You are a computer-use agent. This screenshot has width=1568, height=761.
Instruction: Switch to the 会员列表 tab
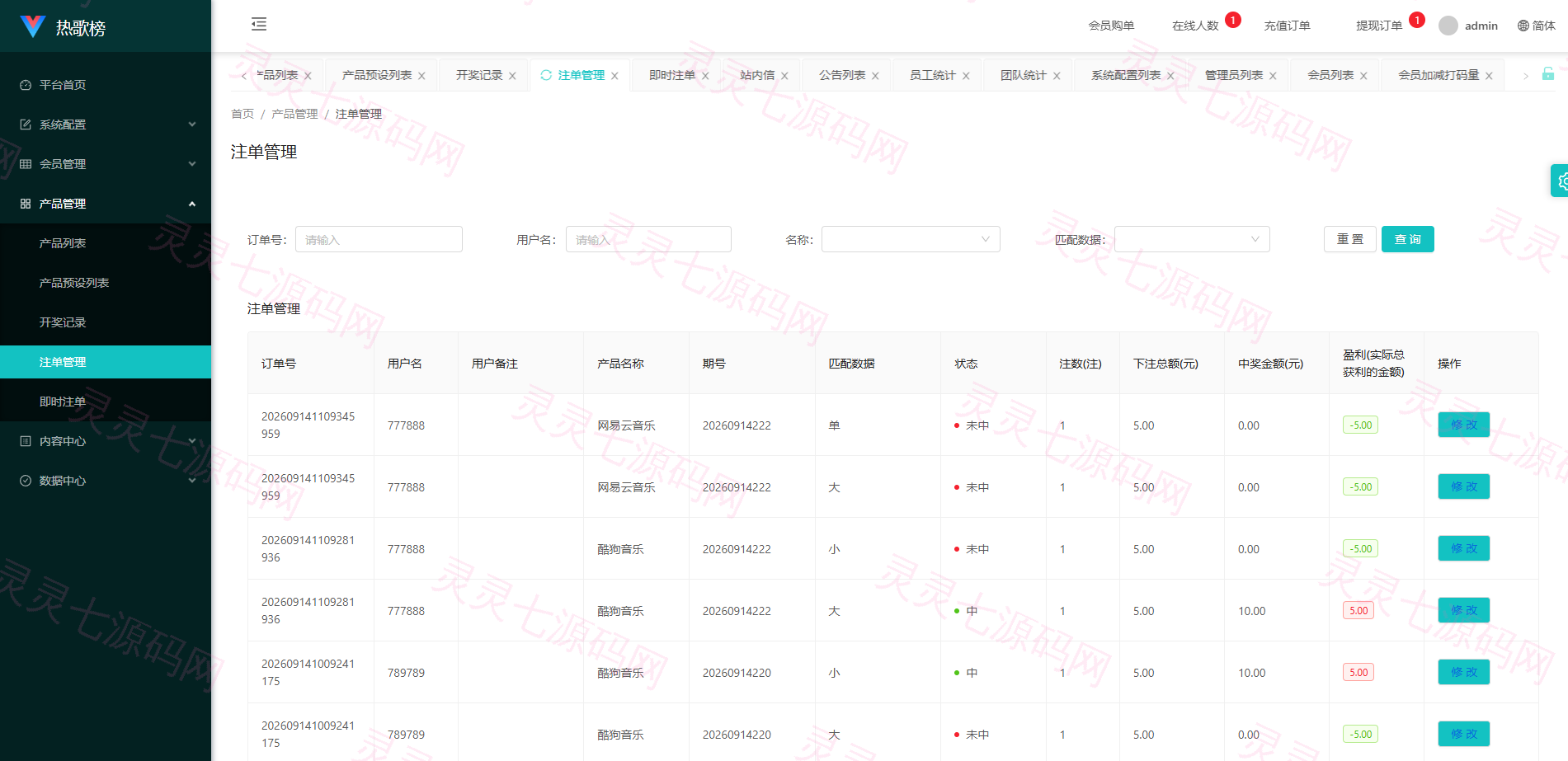click(1330, 75)
